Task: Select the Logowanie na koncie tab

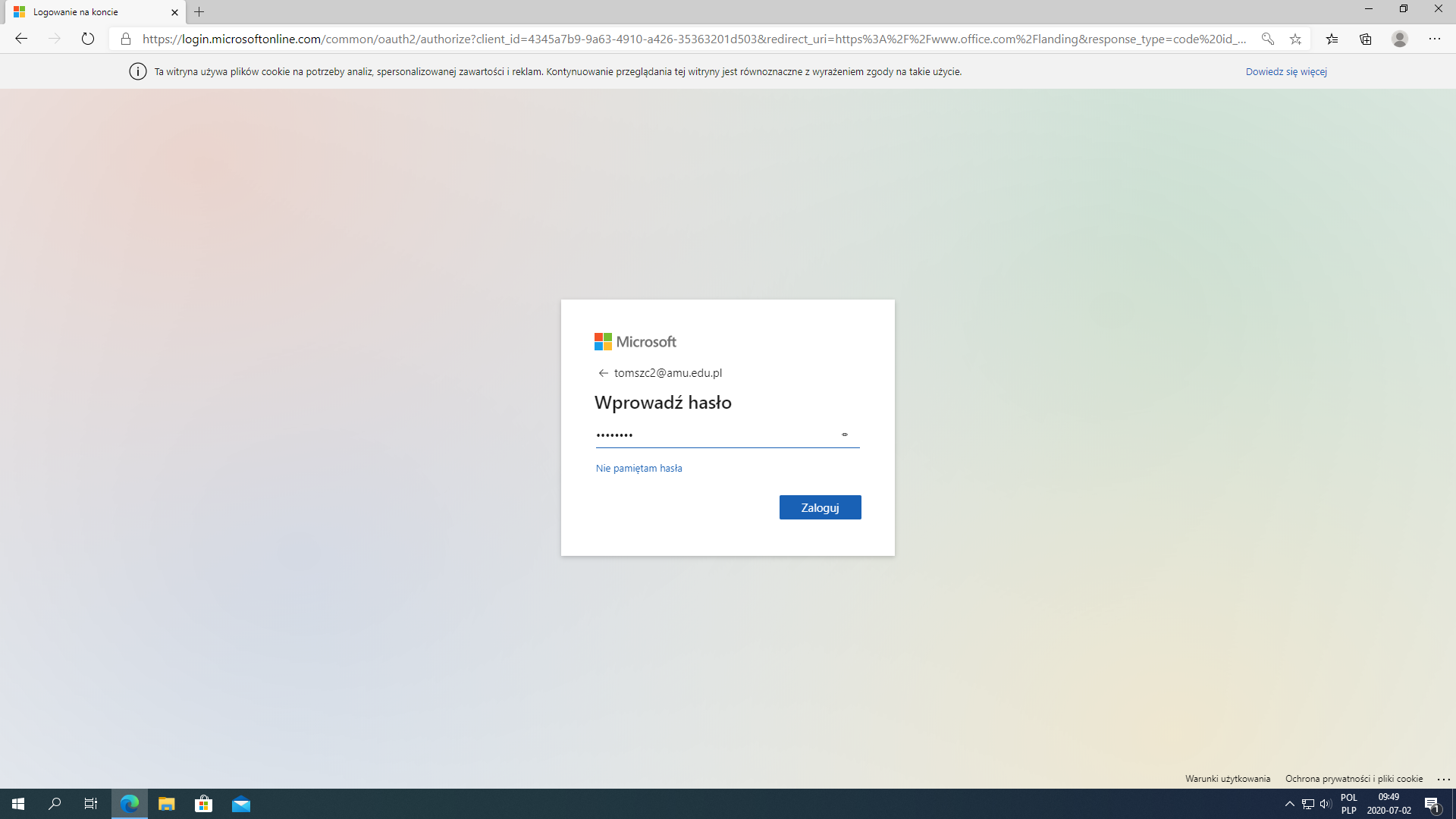Action: point(83,12)
